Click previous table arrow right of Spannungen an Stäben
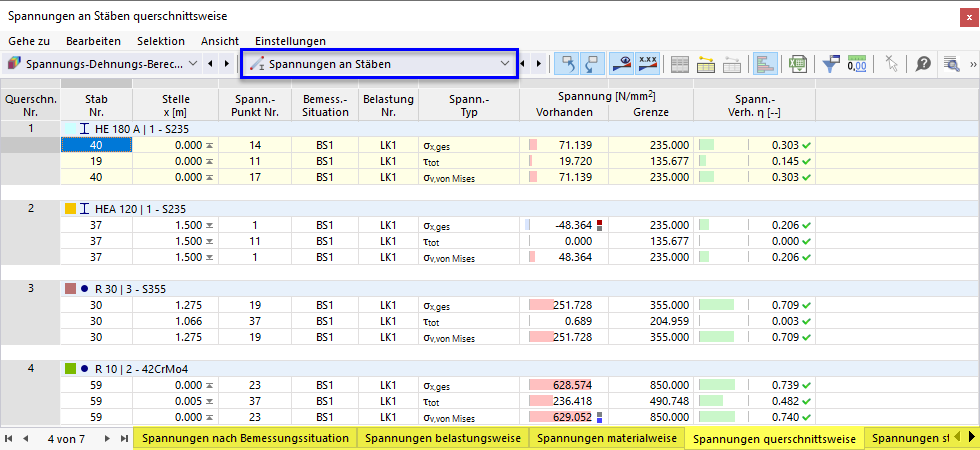980x450 pixels. pos(522,64)
